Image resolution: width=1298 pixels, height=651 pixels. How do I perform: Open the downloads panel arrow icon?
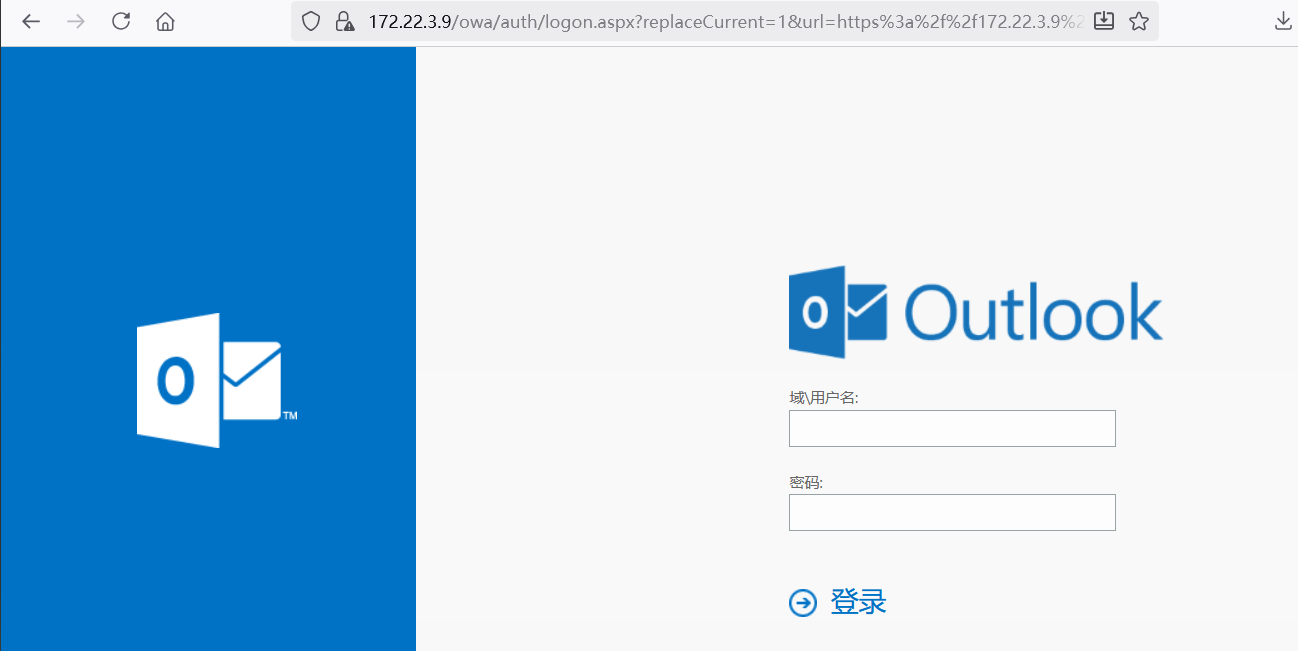click(x=1283, y=21)
